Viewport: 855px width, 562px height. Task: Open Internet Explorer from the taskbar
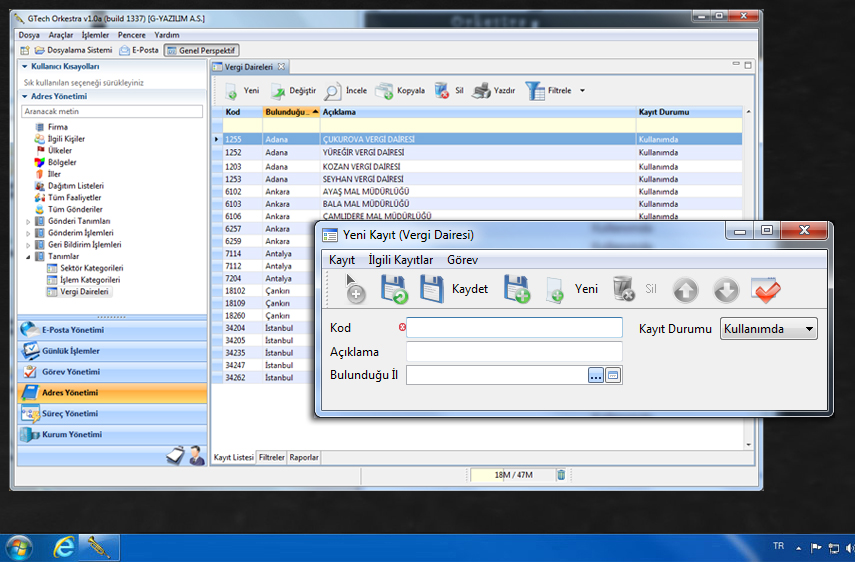tap(64, 547)
